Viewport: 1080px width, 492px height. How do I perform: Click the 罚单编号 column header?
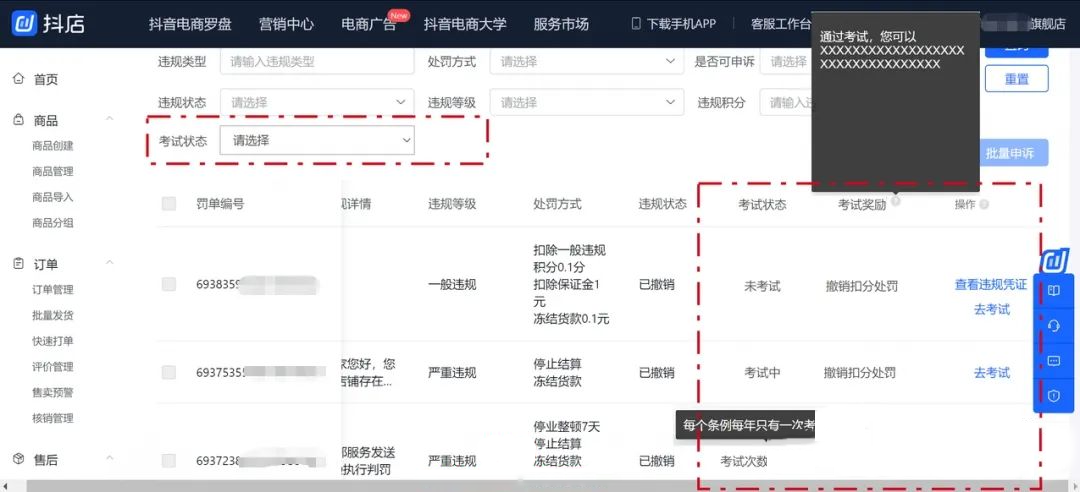tap(220, 204)
